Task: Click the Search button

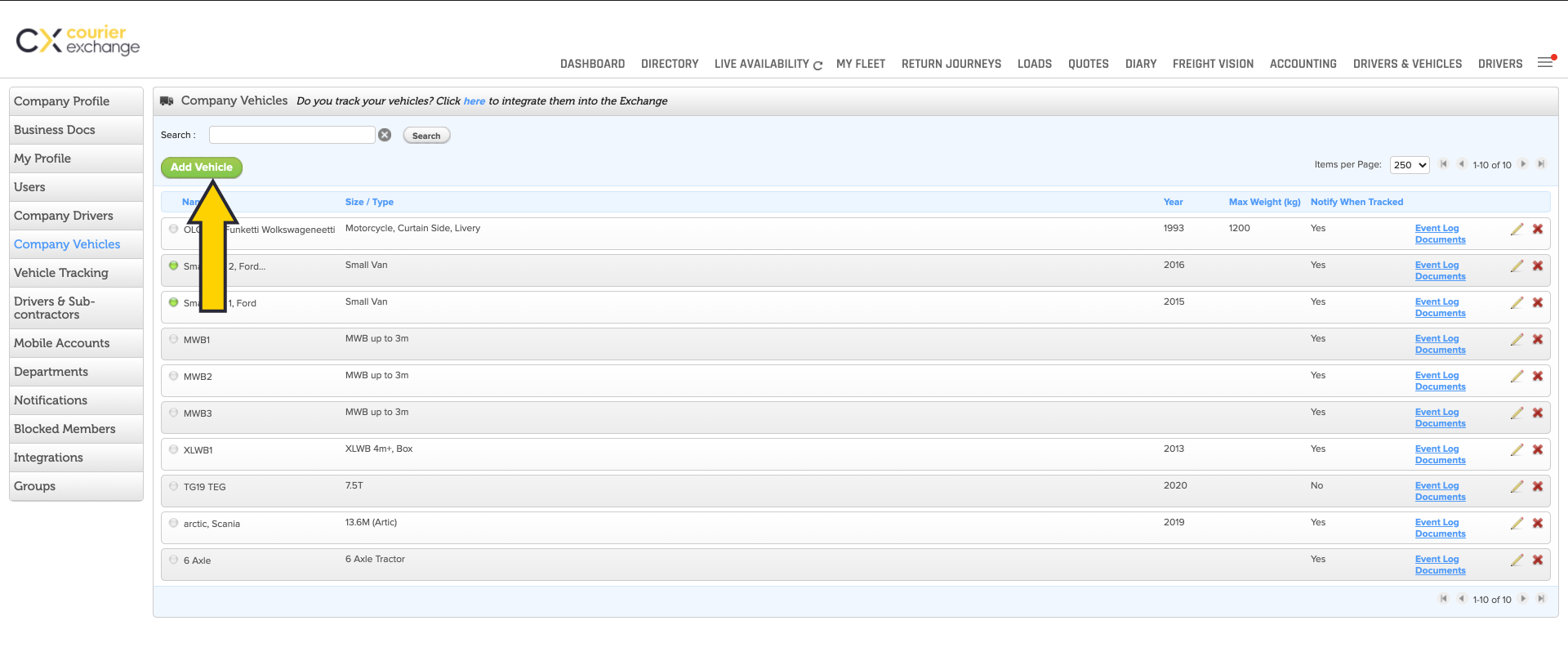Action: 426,136
